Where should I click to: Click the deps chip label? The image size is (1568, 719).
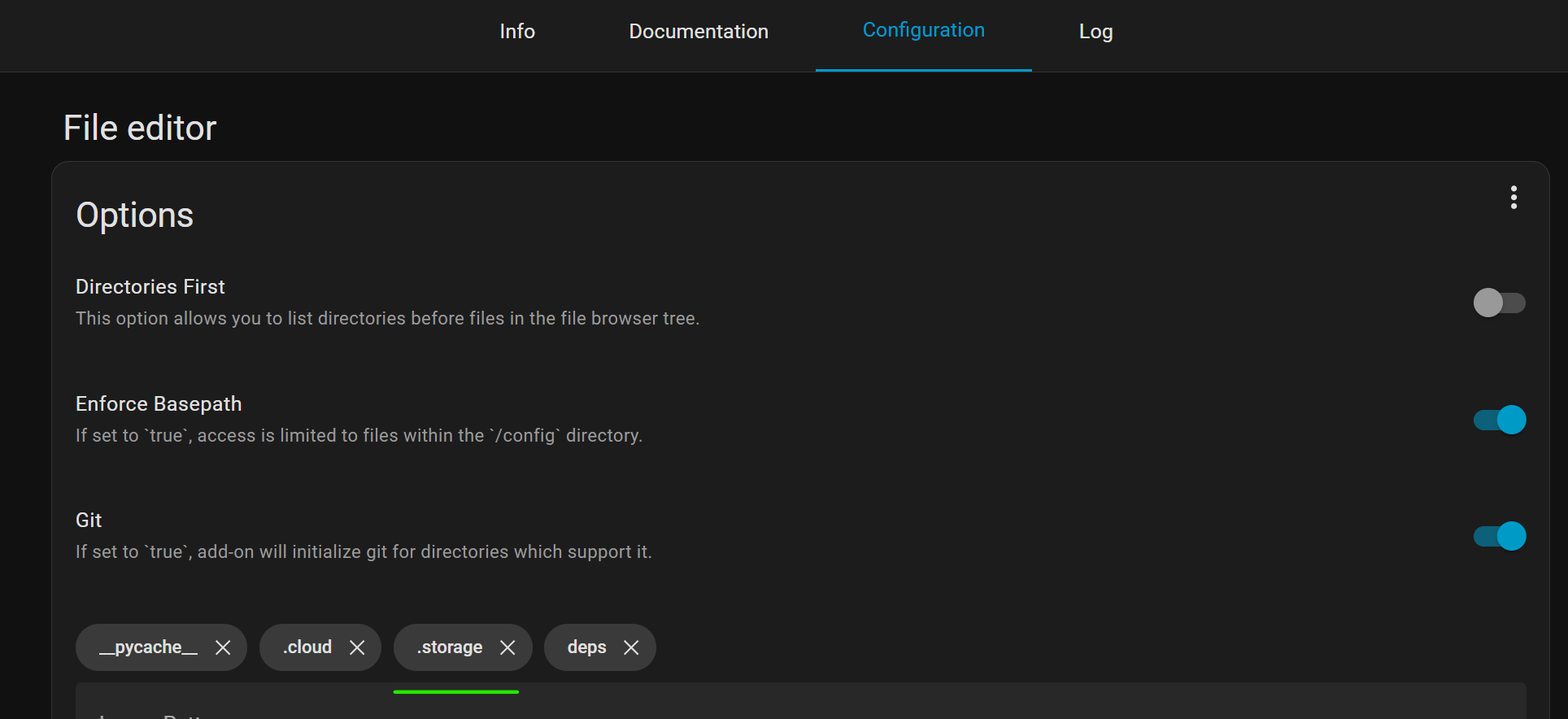point(586,647)
